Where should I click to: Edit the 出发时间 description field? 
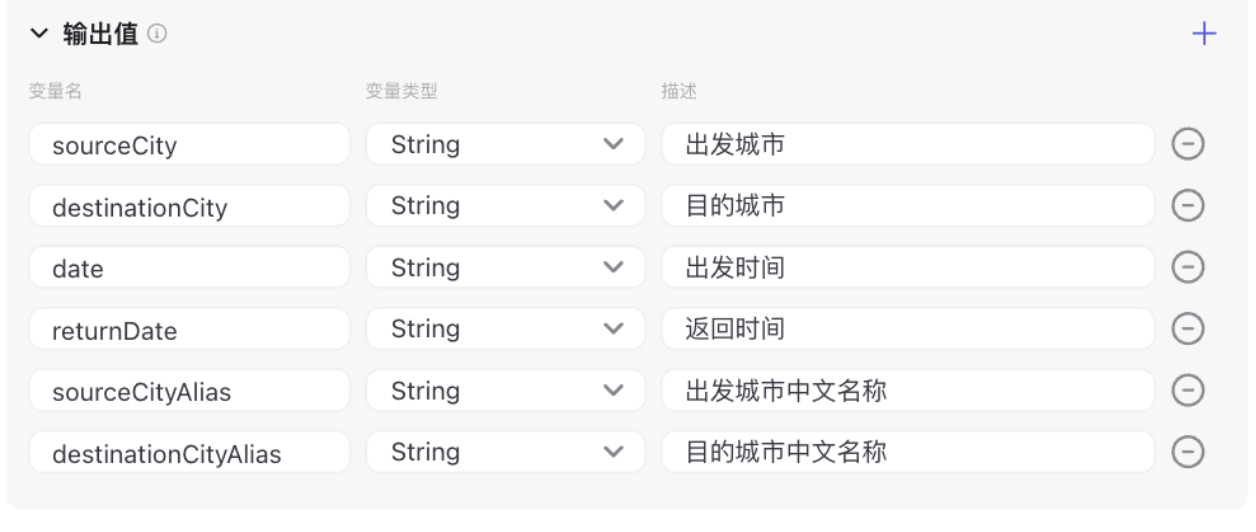click(x=908, y=267)
